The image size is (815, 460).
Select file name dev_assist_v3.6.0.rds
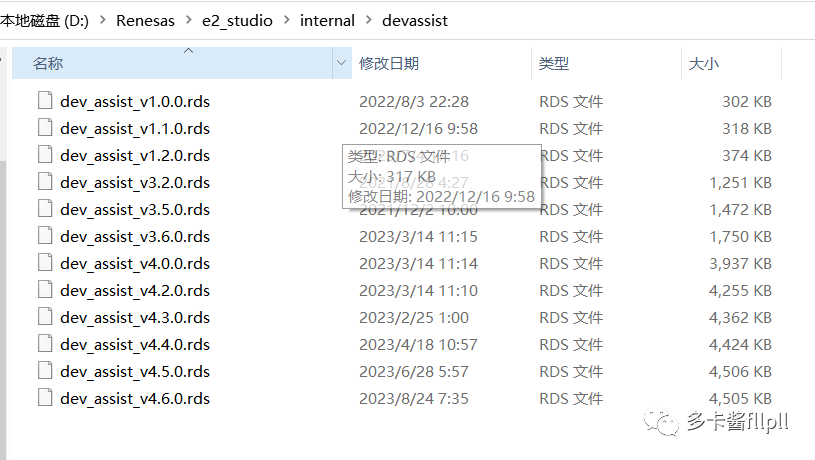click(135, 236)
